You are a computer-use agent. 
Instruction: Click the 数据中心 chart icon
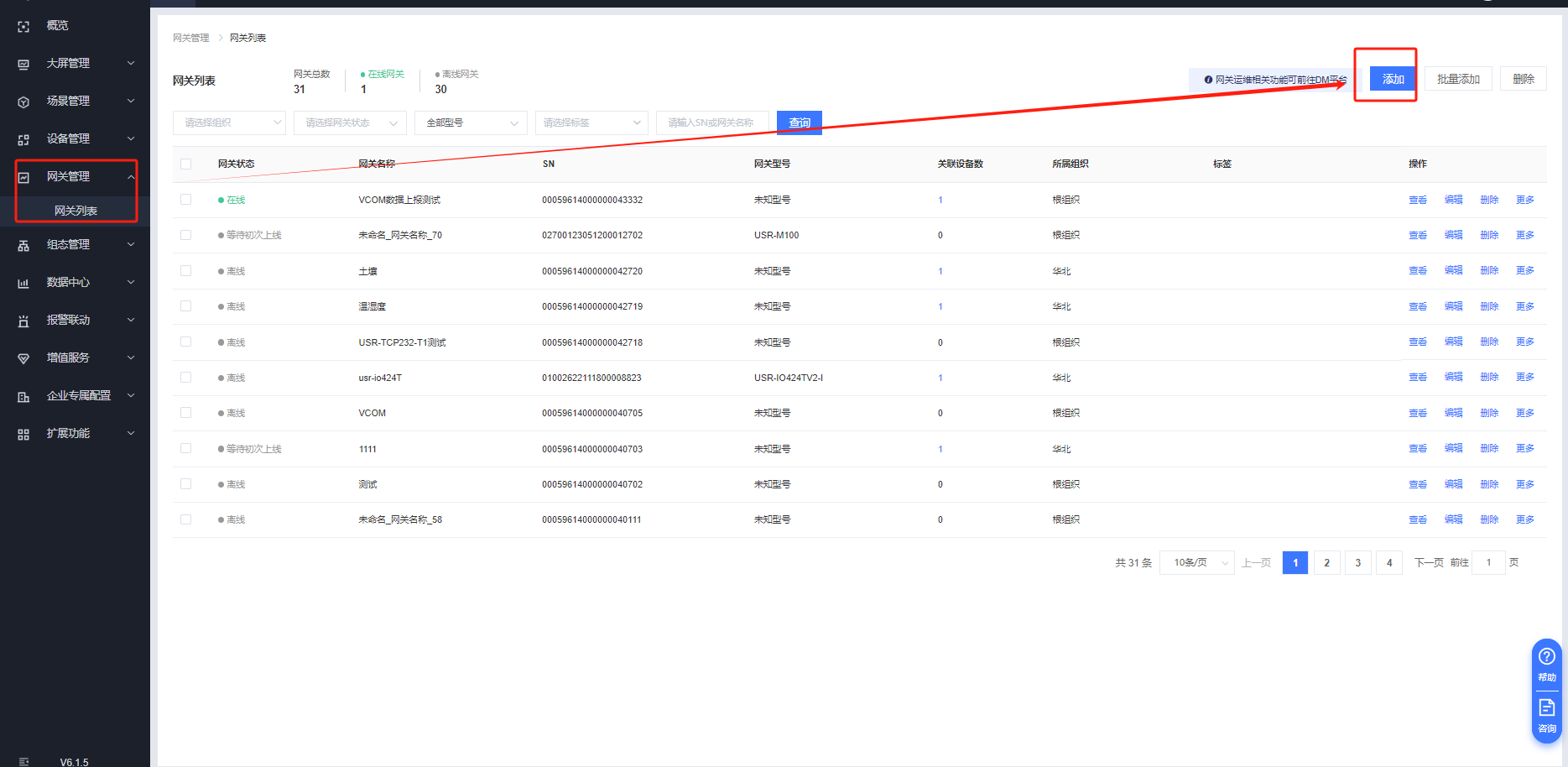[23, 283]
